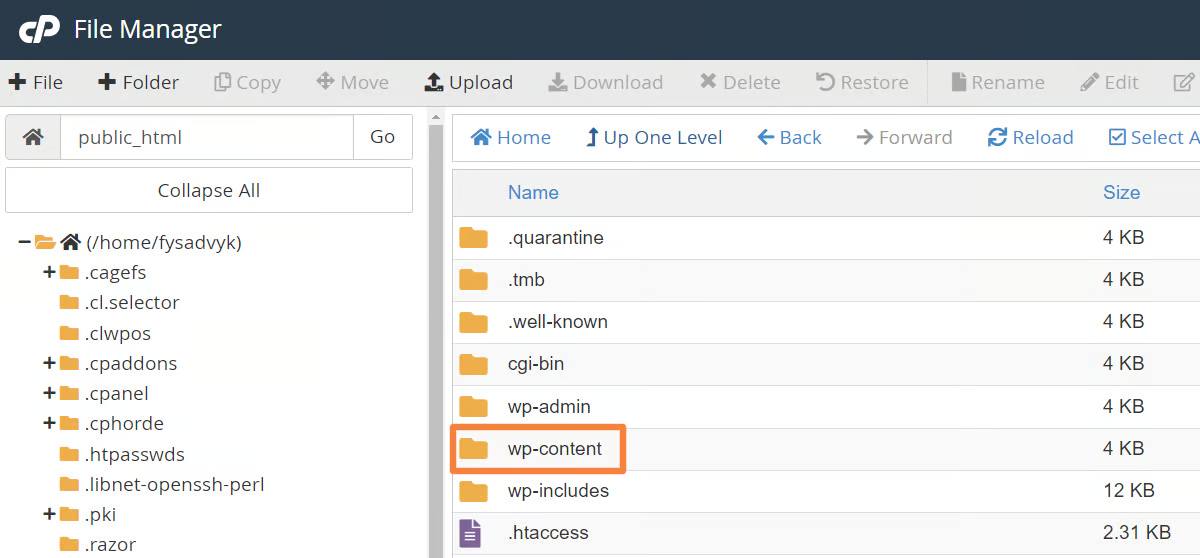Viewport: 1200px width, 558px height.
Task: Click the public_html path input field
Action: click(x=207, y=137)
